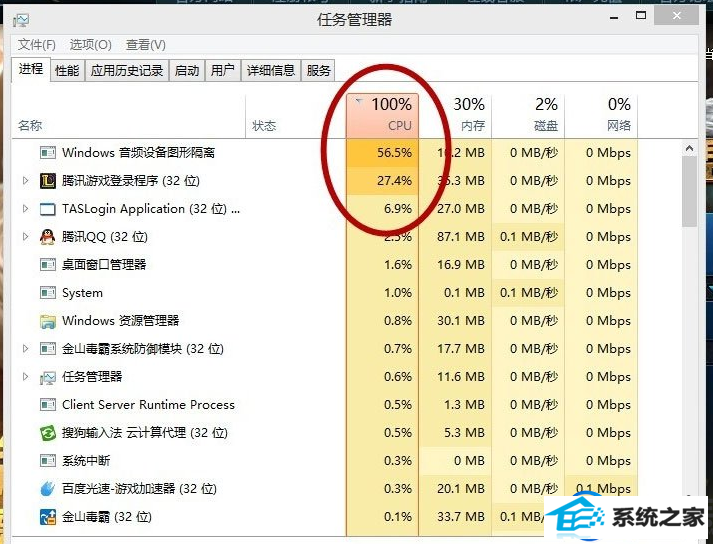Expand the 腾讯QQ process group
Viewport: 713px width, 544px height.
[25, 237]
